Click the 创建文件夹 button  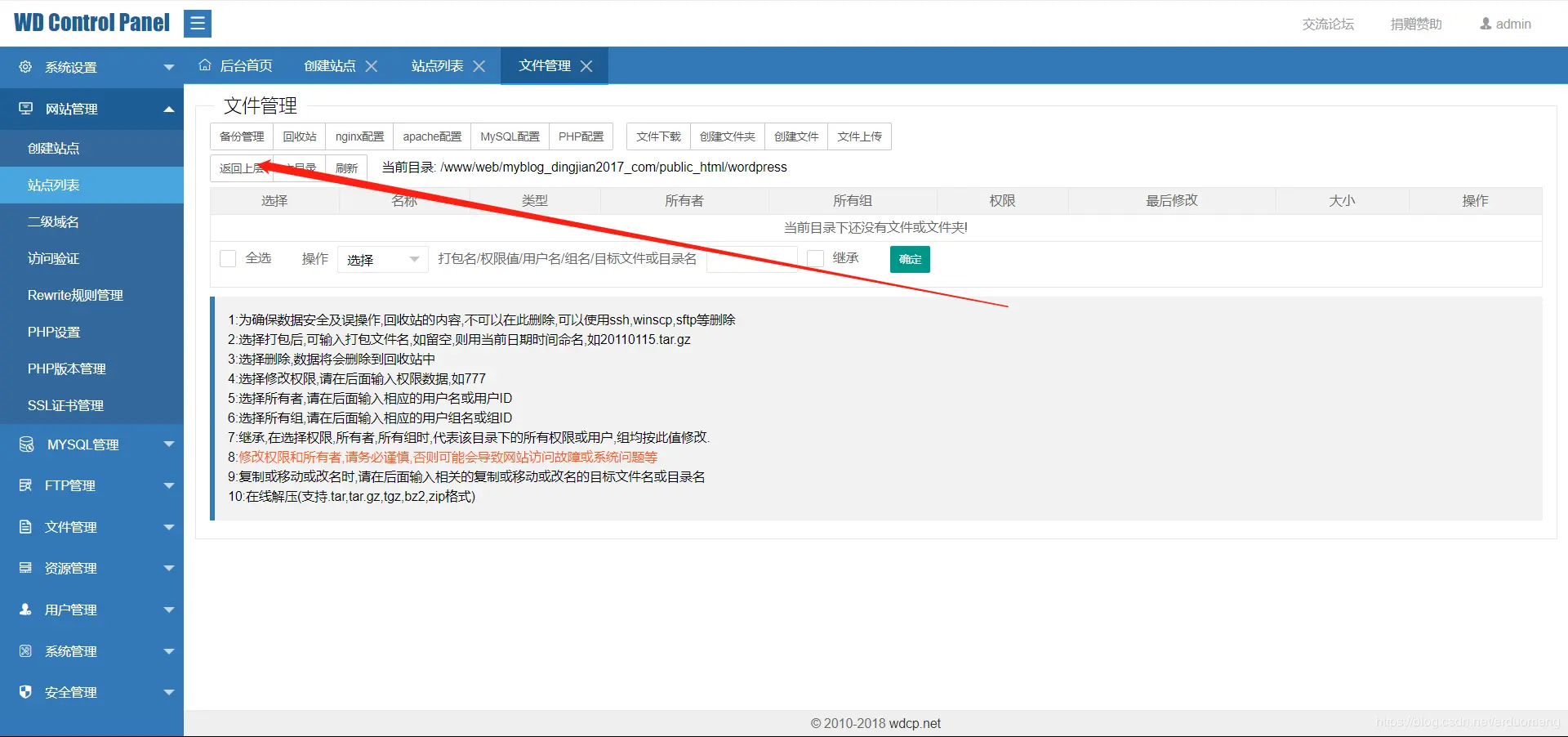click(727, 136)
